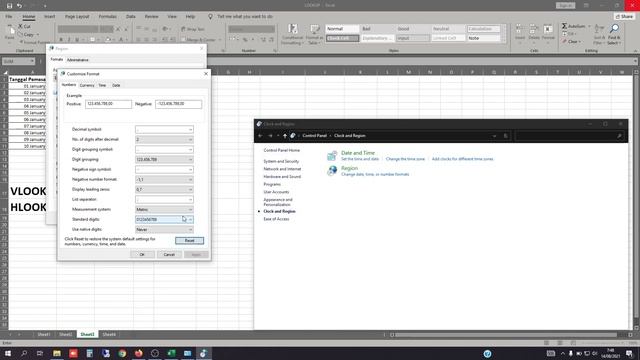Click the Control Panel search box
Viewport: 640px width, 360px height.
tap(569, 136)
